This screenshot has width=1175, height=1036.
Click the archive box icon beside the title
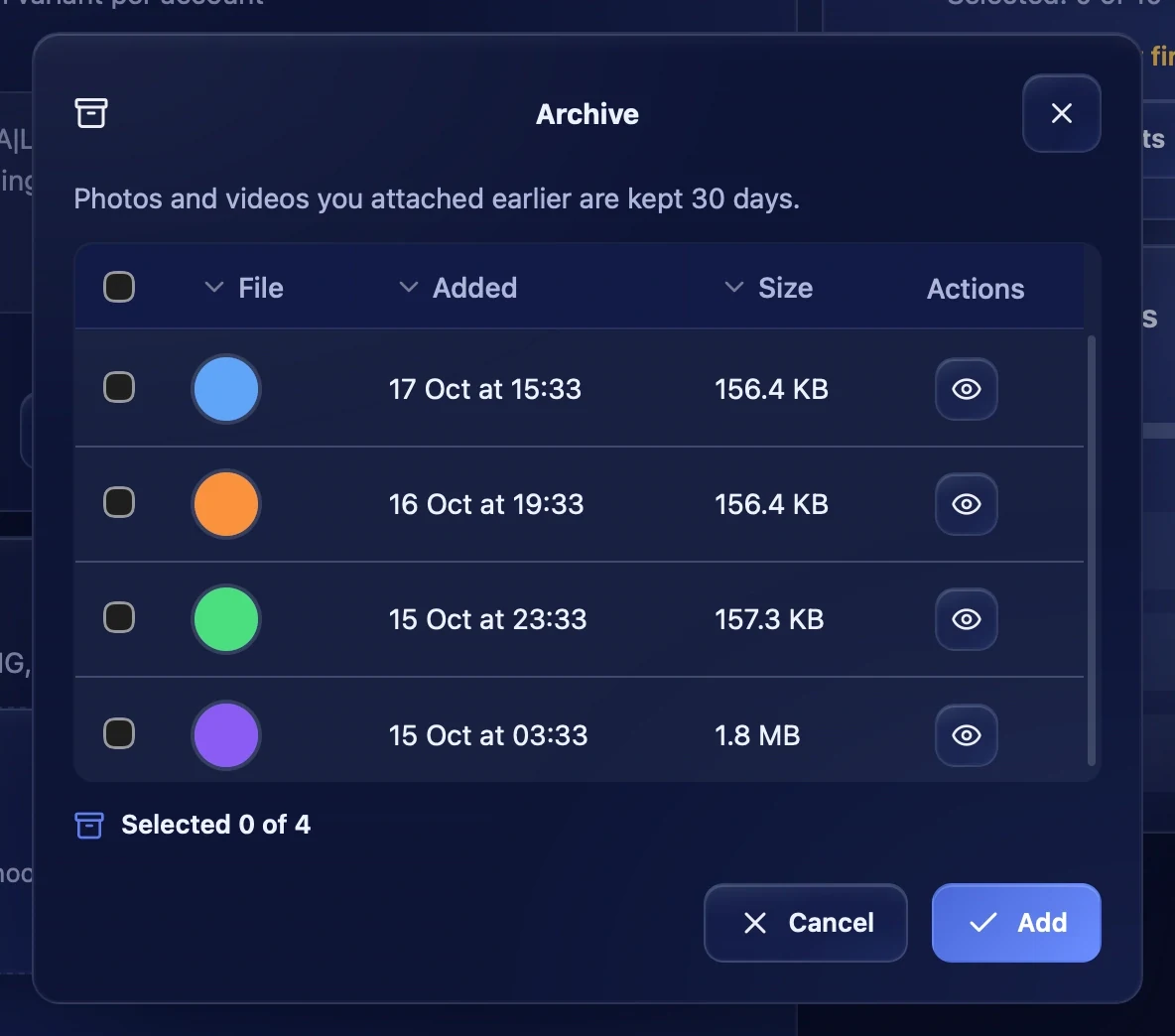91,114
